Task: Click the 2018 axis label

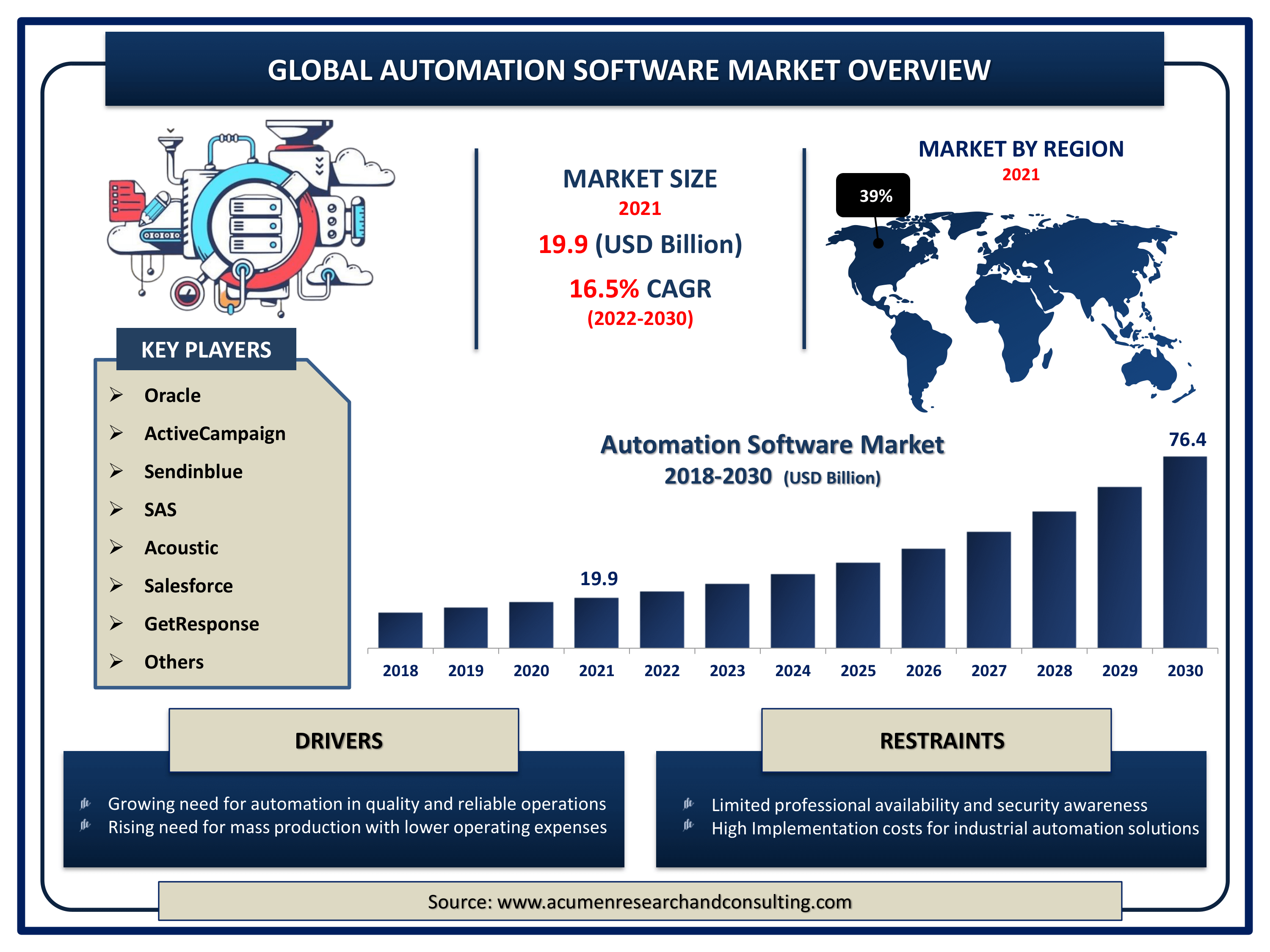Action: (400, 670)
